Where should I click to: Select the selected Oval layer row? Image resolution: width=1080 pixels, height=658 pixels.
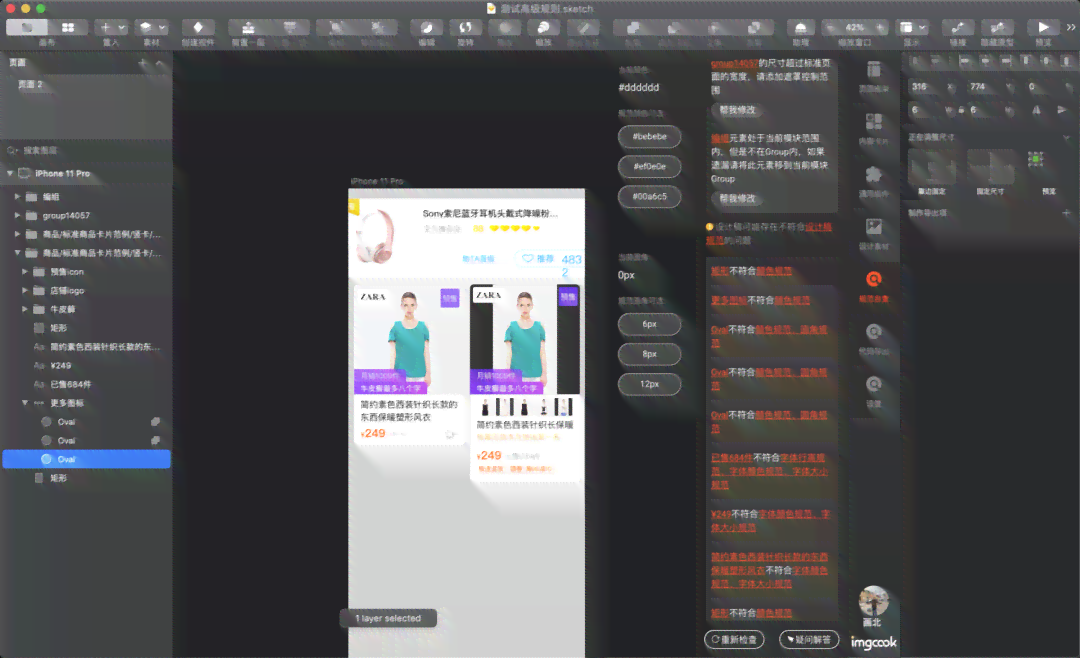point(86,459)
